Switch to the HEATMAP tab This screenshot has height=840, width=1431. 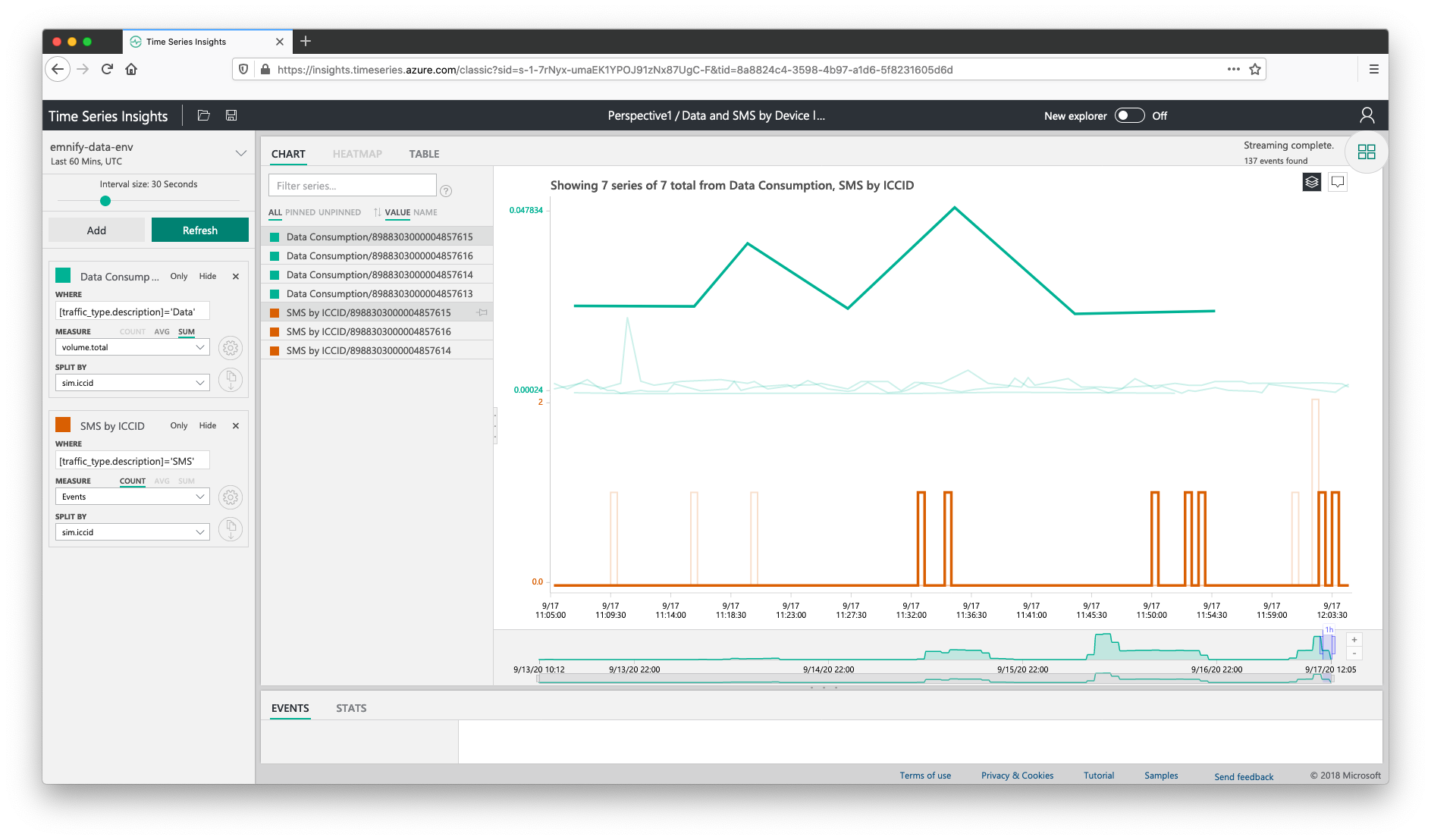coord(357,154)
